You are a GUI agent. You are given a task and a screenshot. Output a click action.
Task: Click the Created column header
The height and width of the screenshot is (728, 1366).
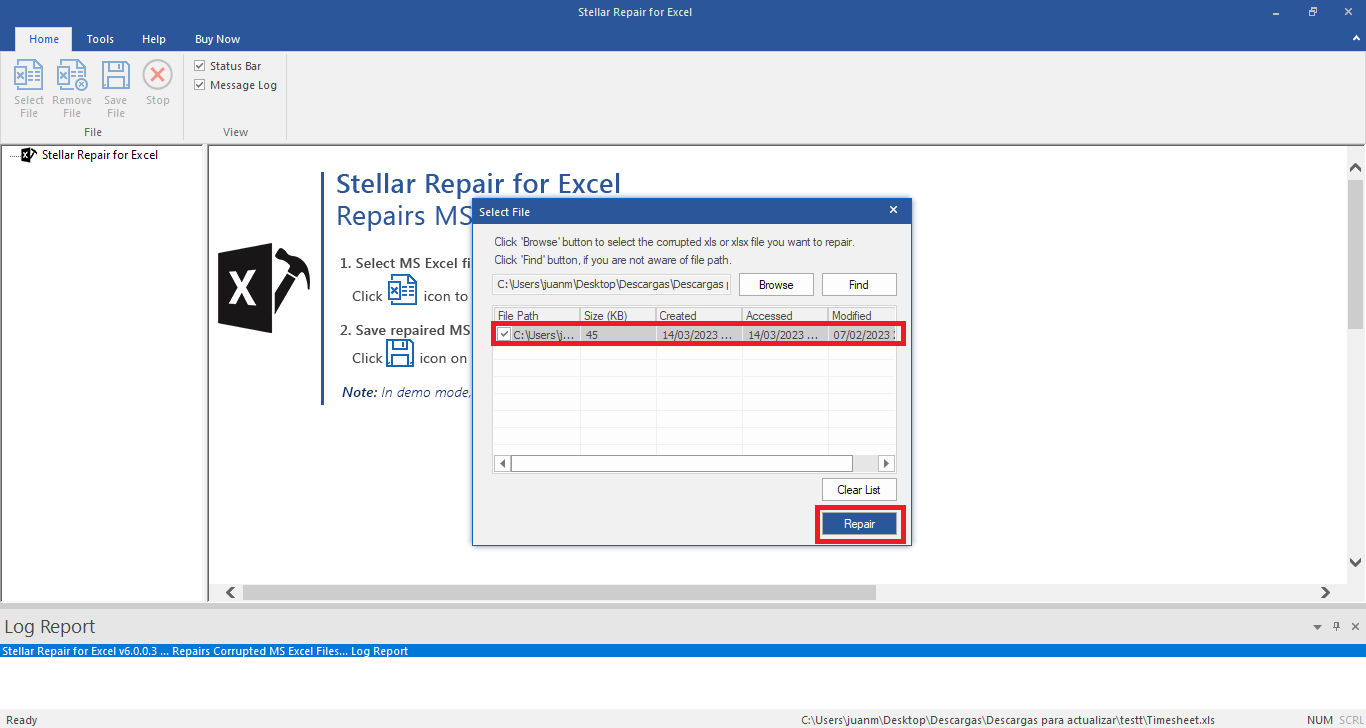click(x=699, y=316)
